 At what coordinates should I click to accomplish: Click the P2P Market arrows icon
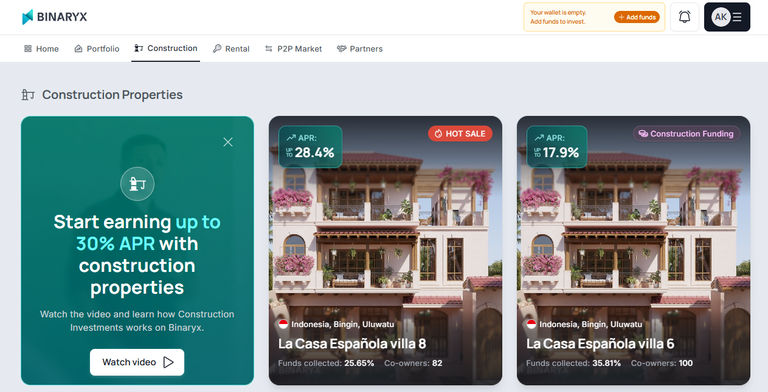(x=268, y=49)
